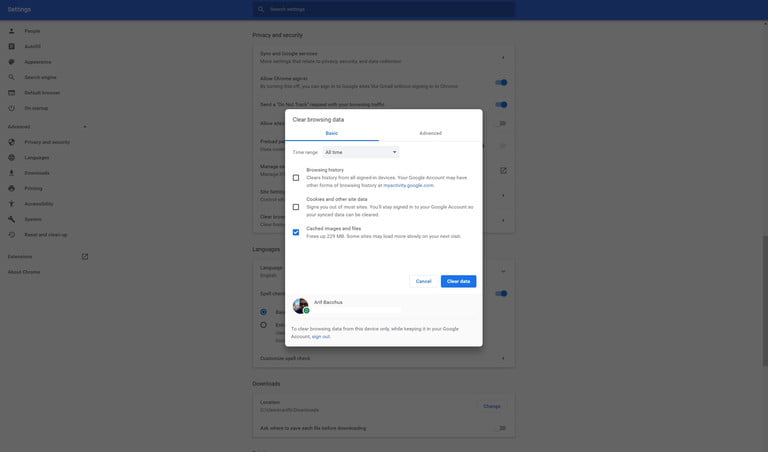768x452 pixels.
Task: Click the Clear data button
Action: pos(458,281)
